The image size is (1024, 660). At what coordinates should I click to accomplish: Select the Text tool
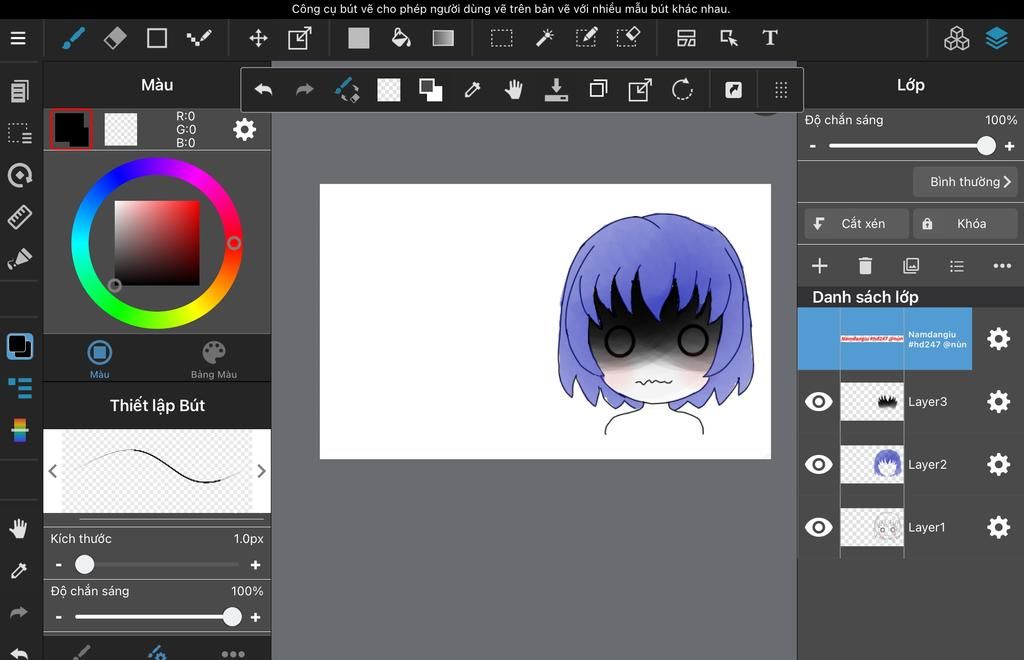770,39
